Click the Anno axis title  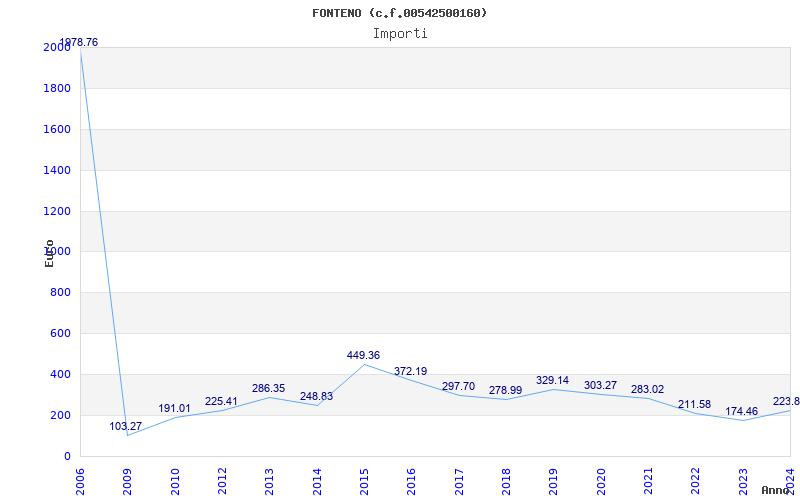pos(774,490)
